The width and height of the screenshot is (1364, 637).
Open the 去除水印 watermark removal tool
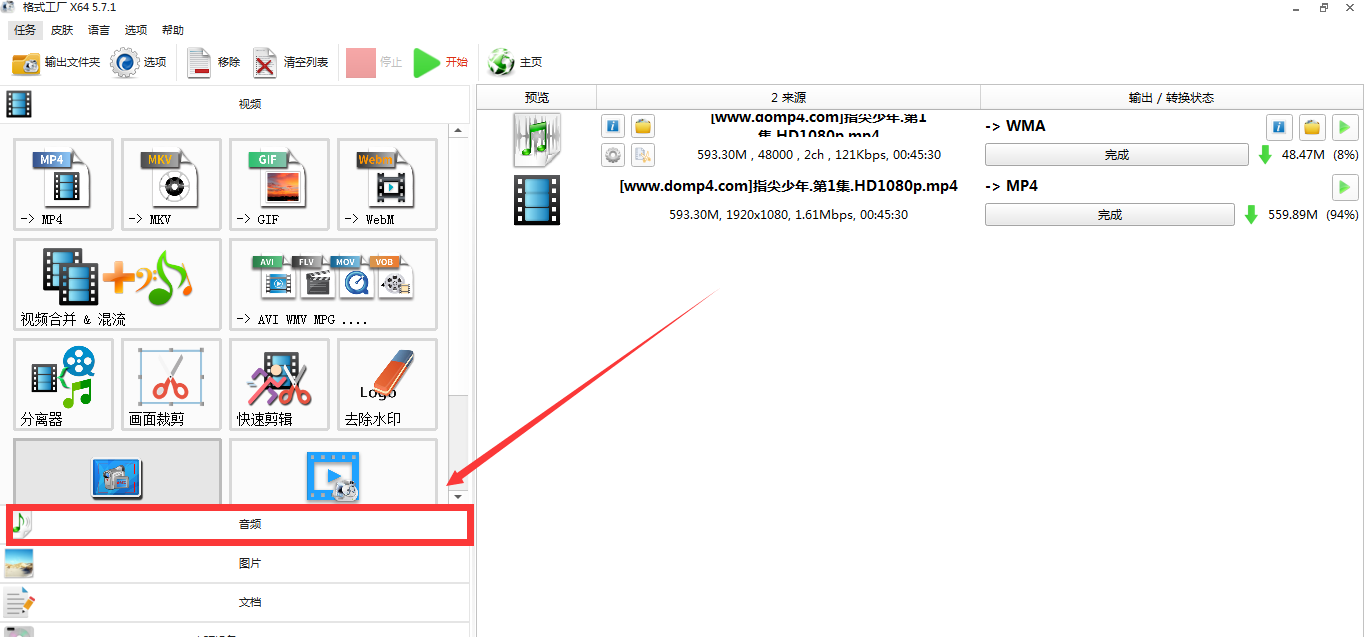pyautogui.click(x=387, y=385)
